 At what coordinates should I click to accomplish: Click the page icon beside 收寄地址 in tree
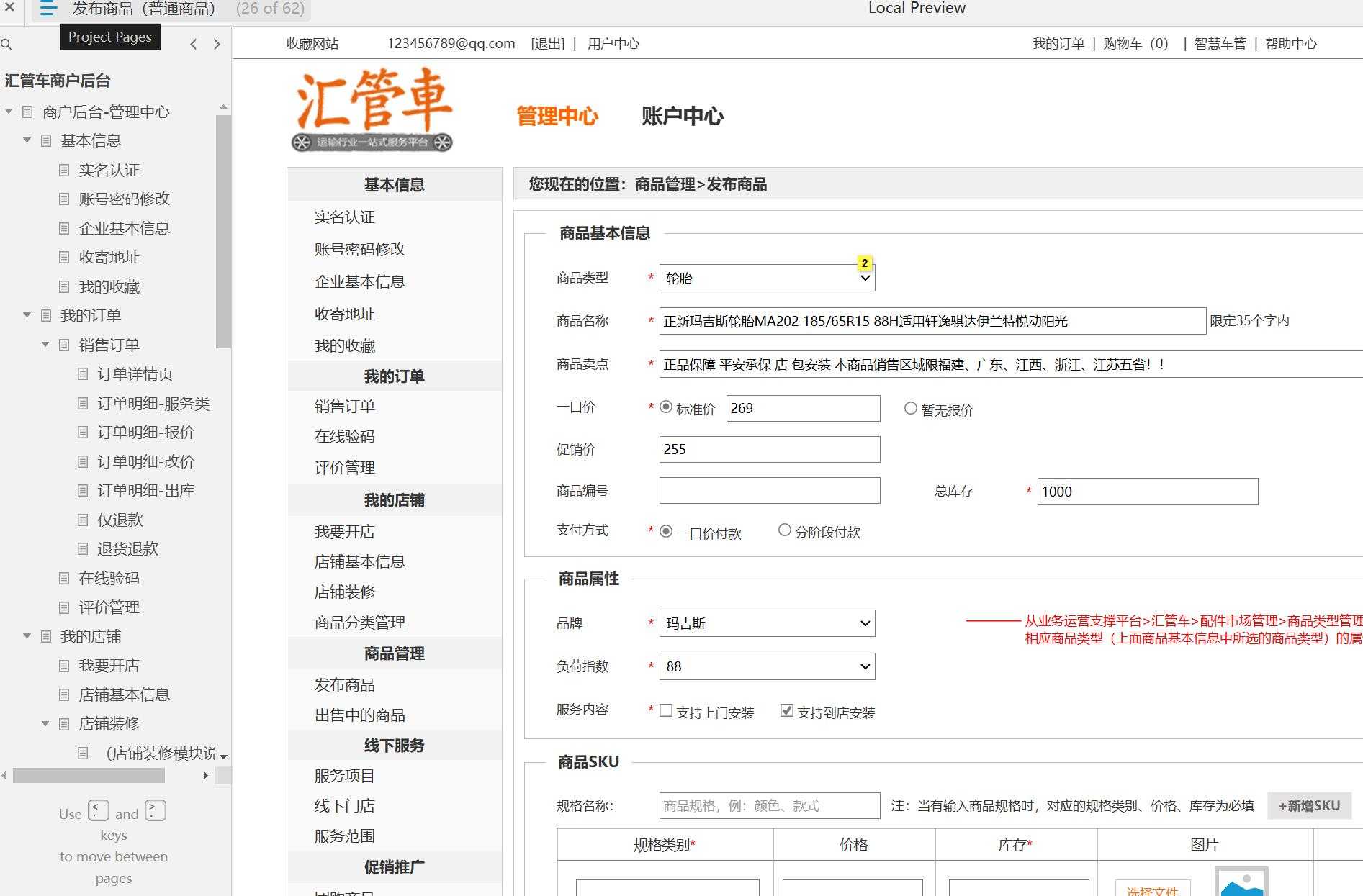click(64, 258)
